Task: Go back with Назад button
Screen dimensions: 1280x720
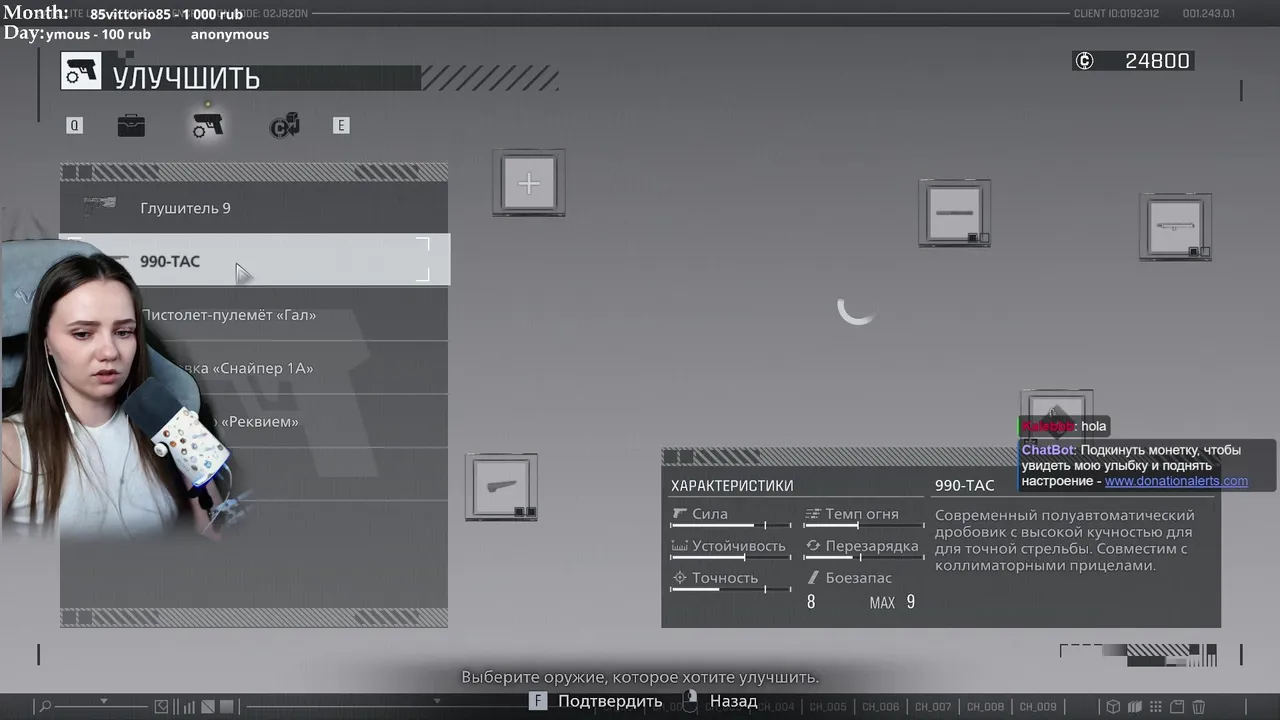Action: [x=720, y=701]
